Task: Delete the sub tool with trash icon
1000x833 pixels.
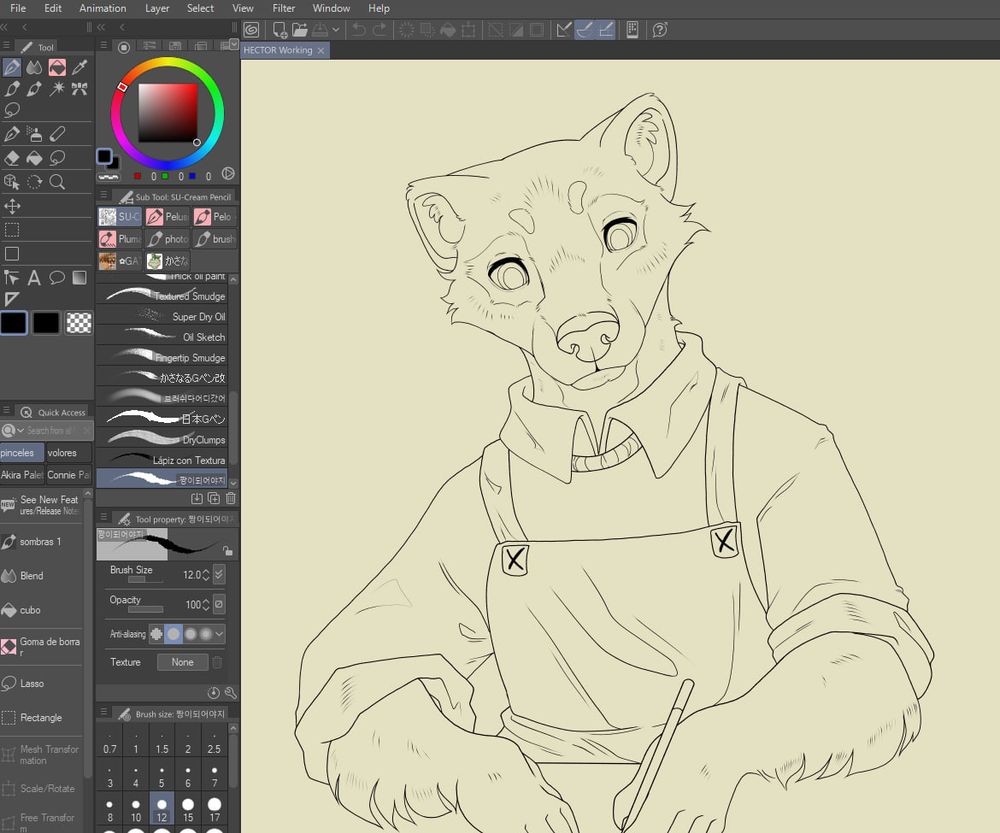Action: point(230,498)
